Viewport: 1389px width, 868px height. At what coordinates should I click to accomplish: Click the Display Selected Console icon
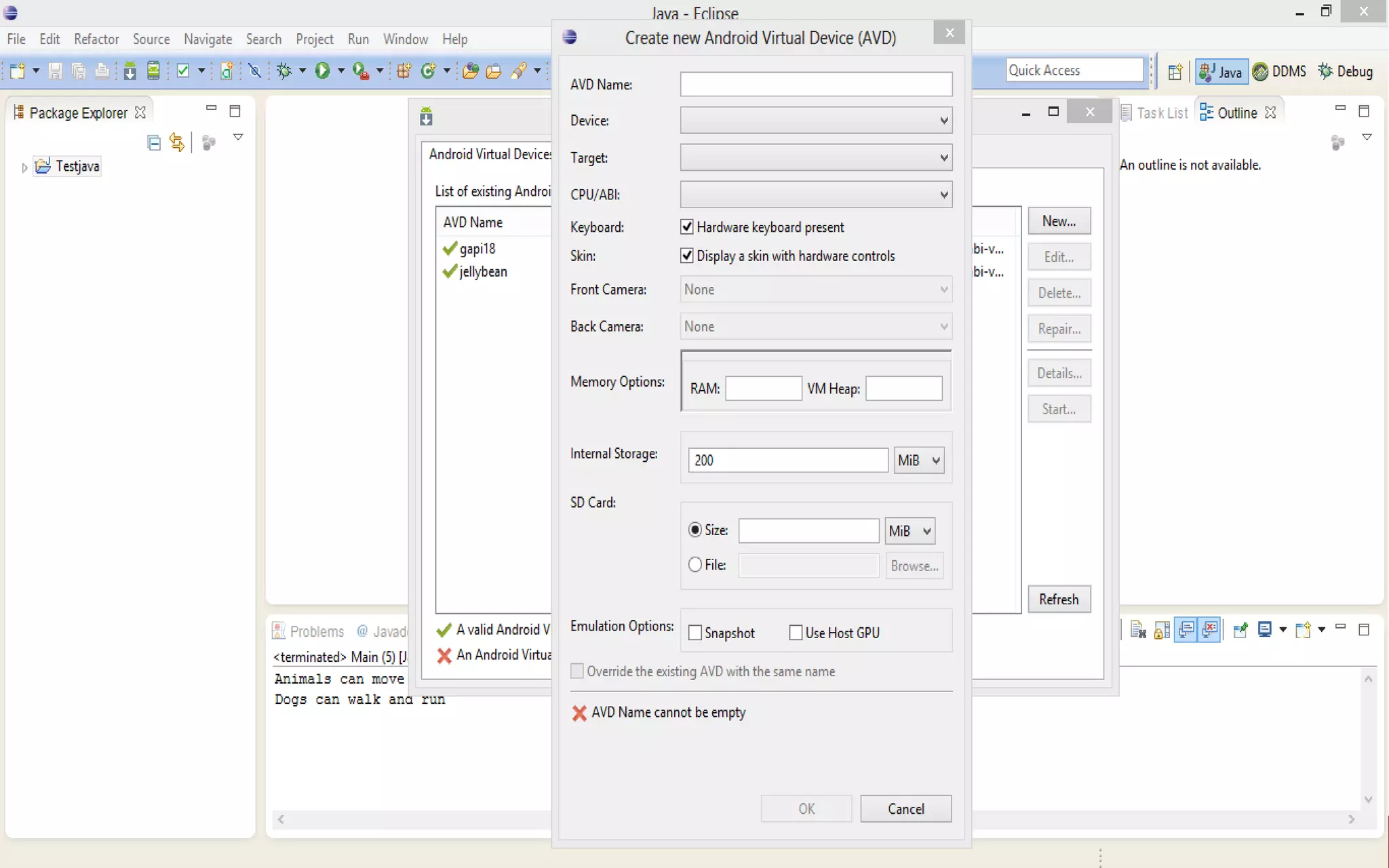point(1265,630)
